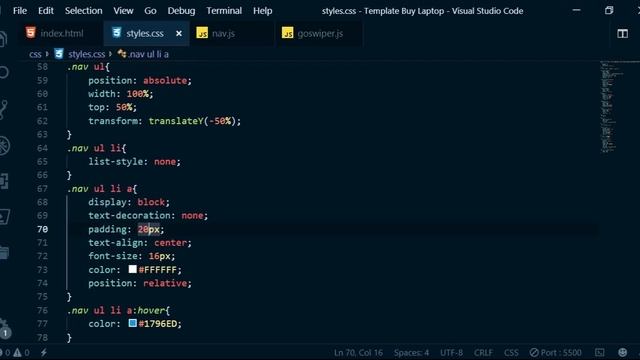640x360 pixels.
Task: Click the css folder breadcrumb
Action: tap(35, 54)
